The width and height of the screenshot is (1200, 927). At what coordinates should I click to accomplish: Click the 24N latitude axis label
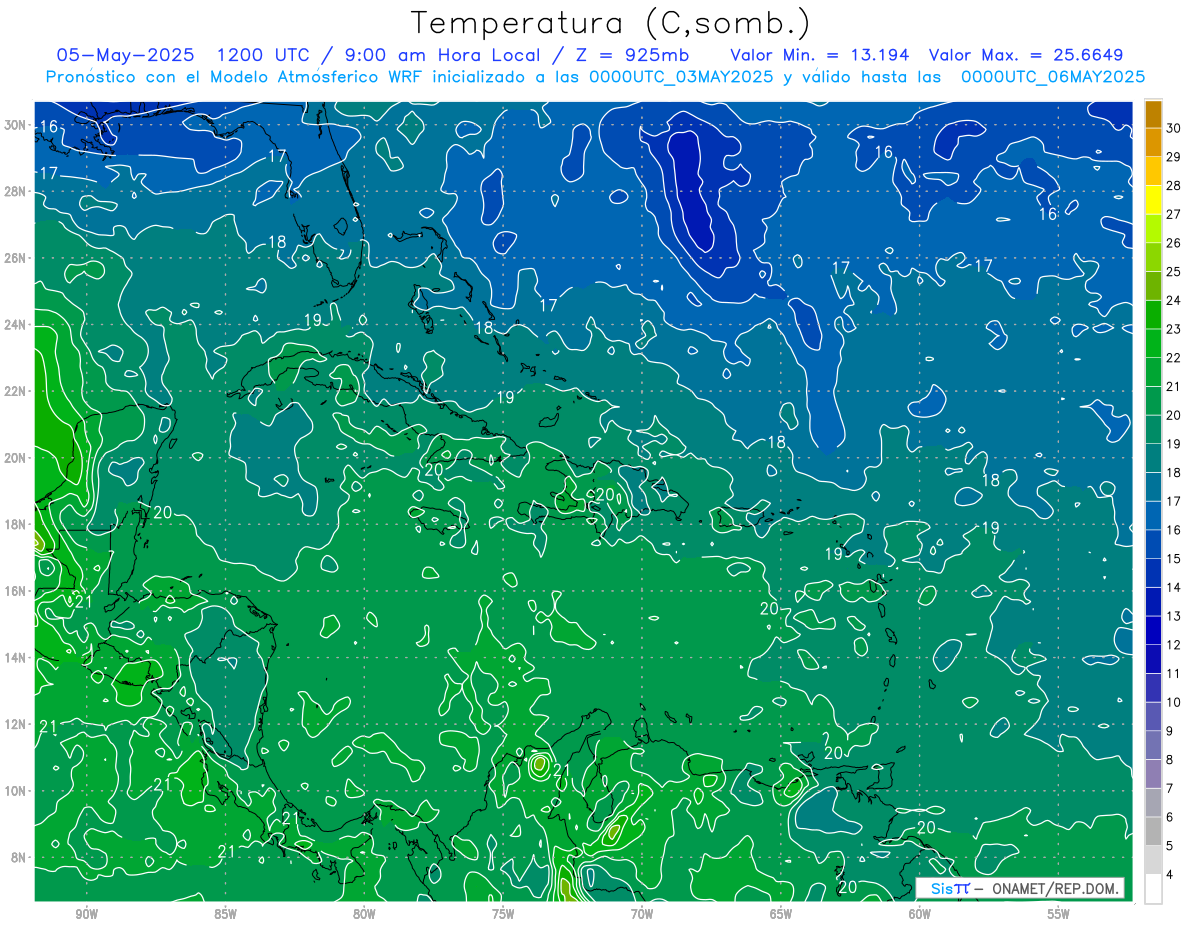pos(15,325)
